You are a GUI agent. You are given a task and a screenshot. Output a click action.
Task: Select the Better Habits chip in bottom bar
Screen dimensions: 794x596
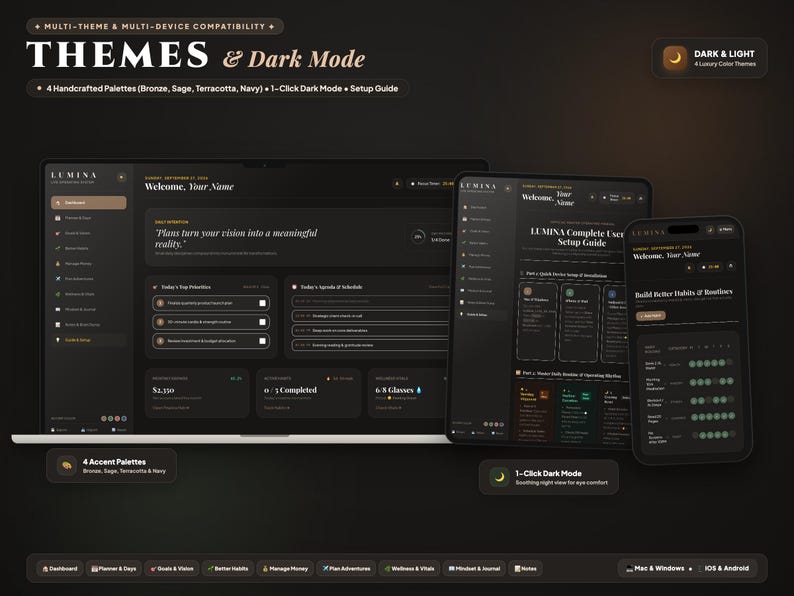(228, 569)
